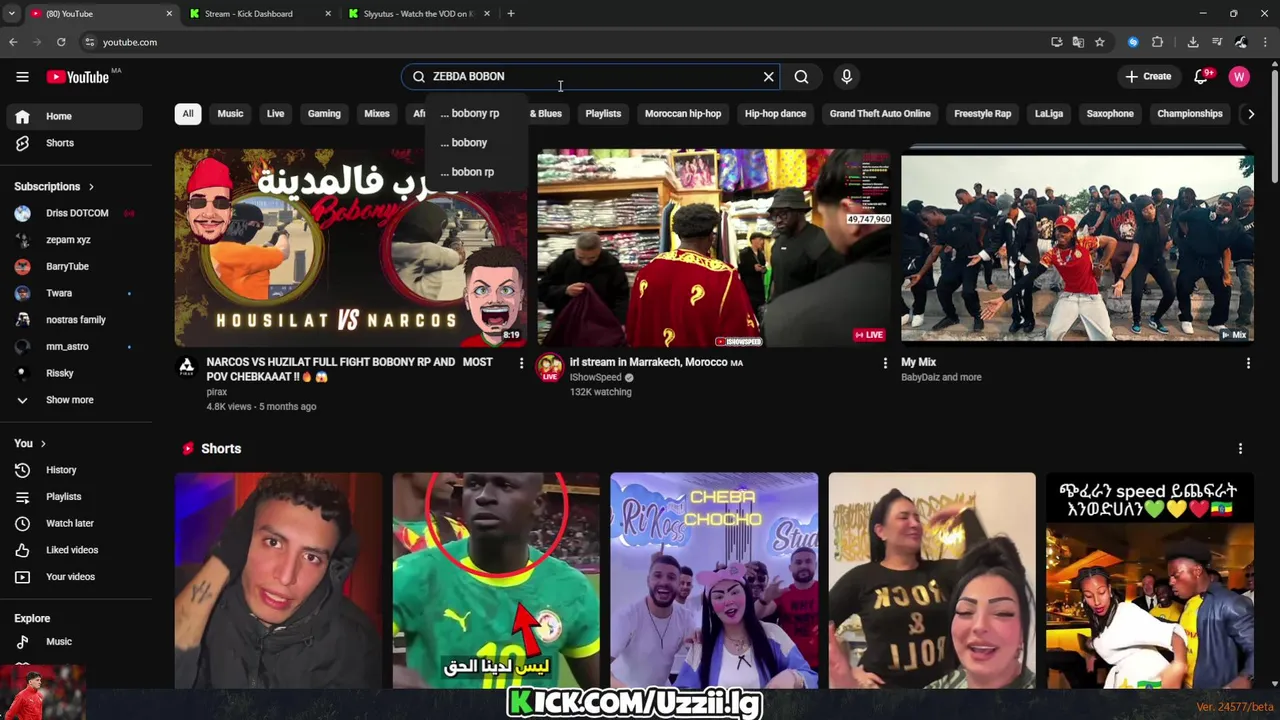Open the browser extensions puzzle icon
The image size is (1280, 720).
[1158, 42]
